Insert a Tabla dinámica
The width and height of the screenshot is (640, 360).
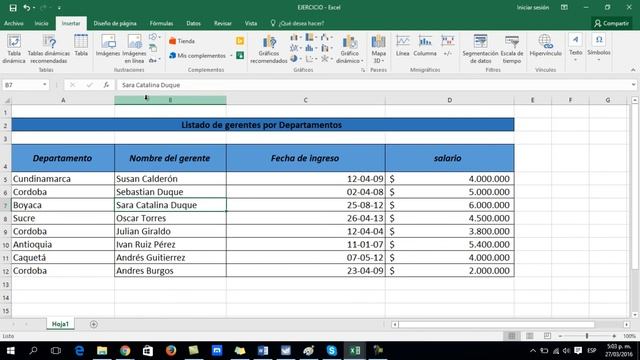point(14,49)
